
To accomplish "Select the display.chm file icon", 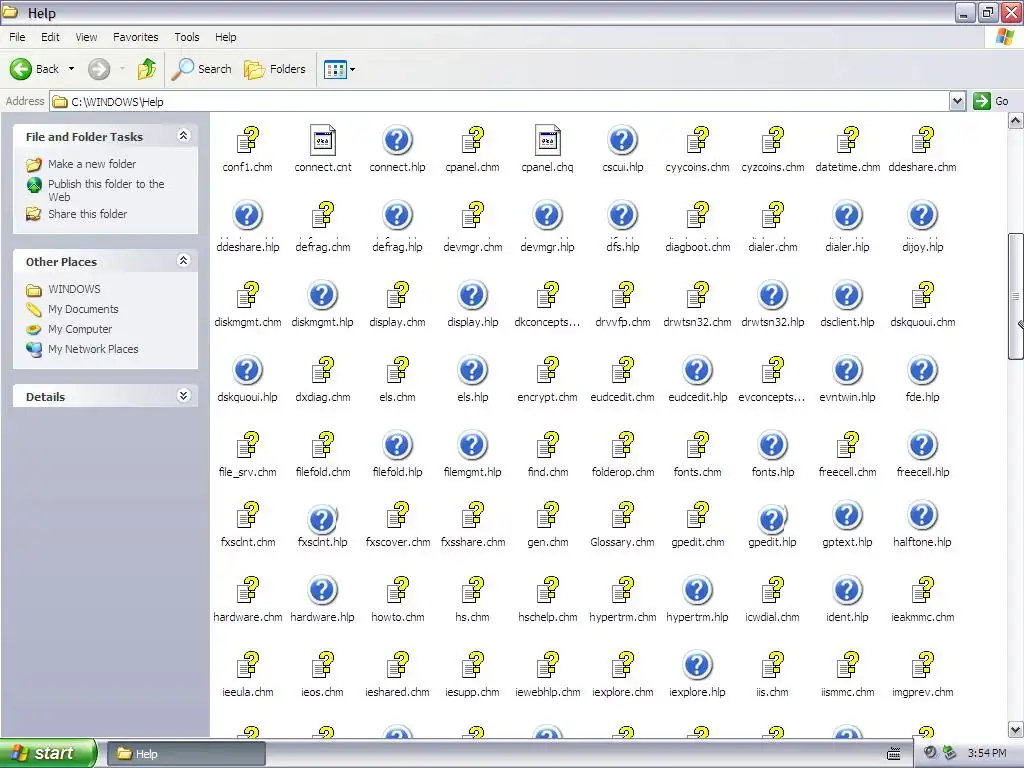I will 397,295.
